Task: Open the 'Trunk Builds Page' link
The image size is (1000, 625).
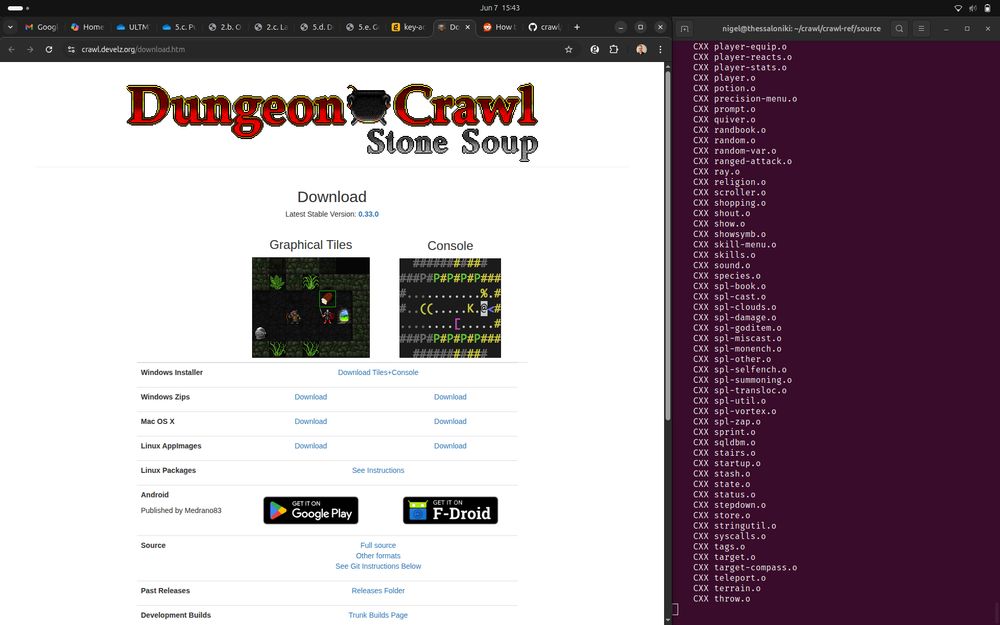Action: tap(378, 615)
